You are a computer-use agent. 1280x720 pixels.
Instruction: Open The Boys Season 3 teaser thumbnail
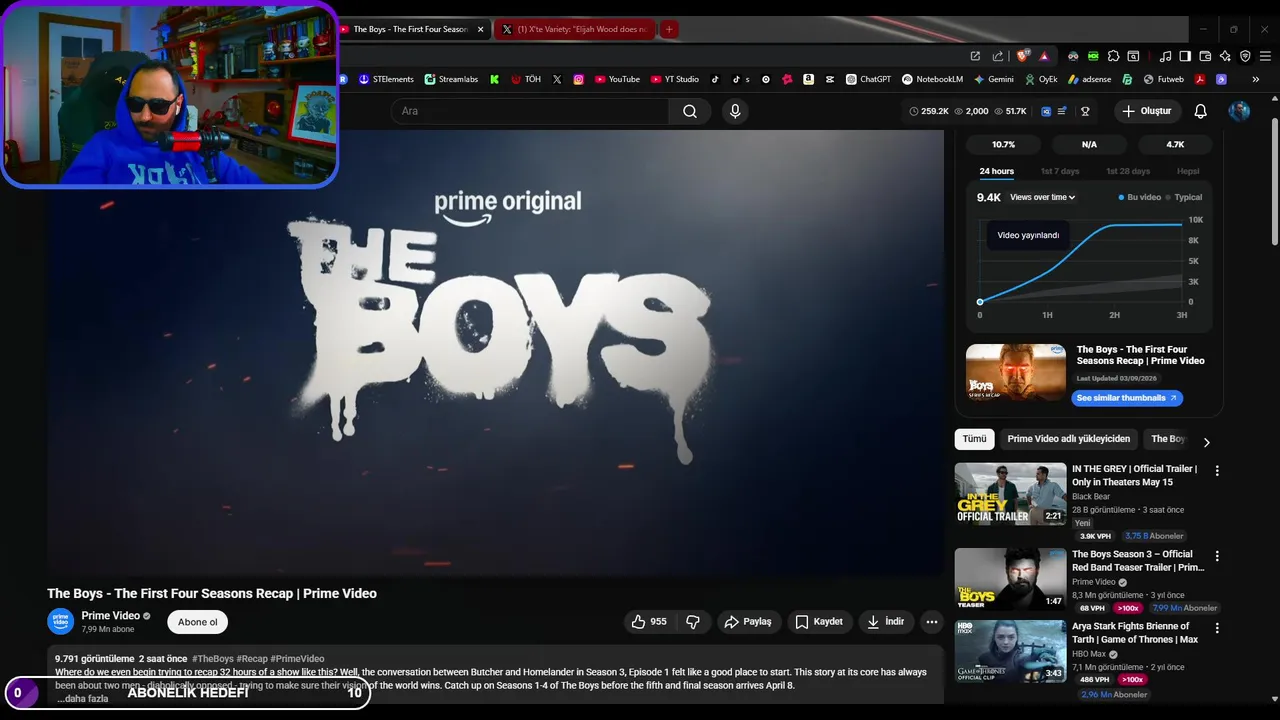coord(1010,579)
